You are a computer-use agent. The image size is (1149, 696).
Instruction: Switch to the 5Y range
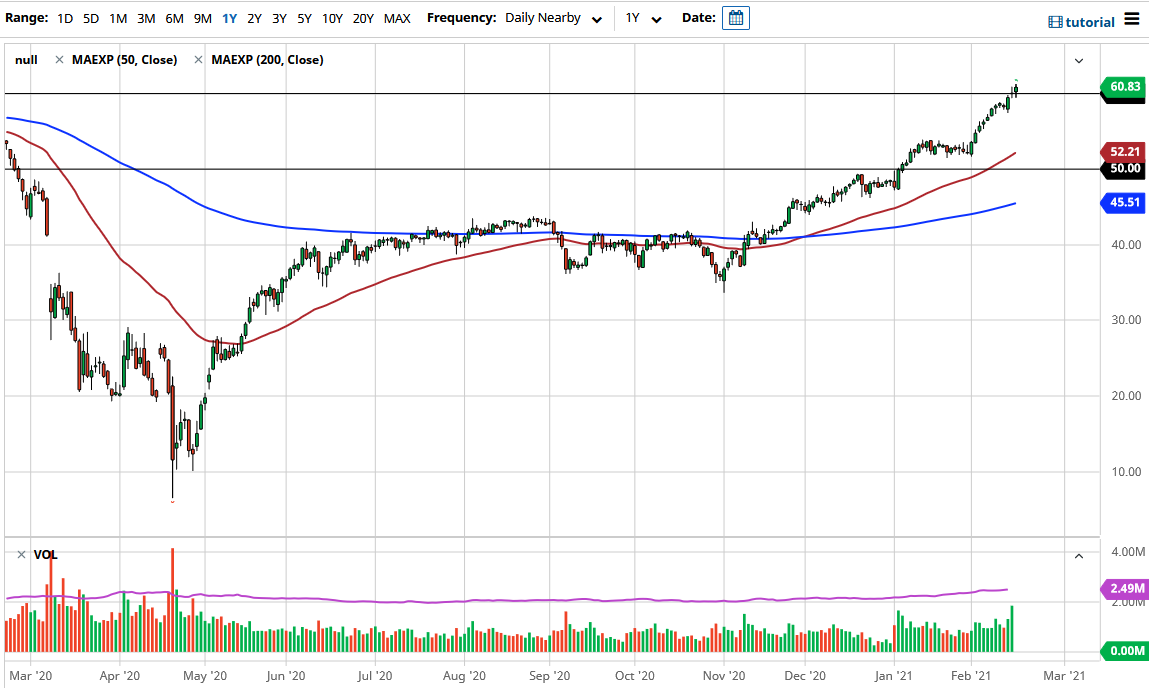(304, 18)
